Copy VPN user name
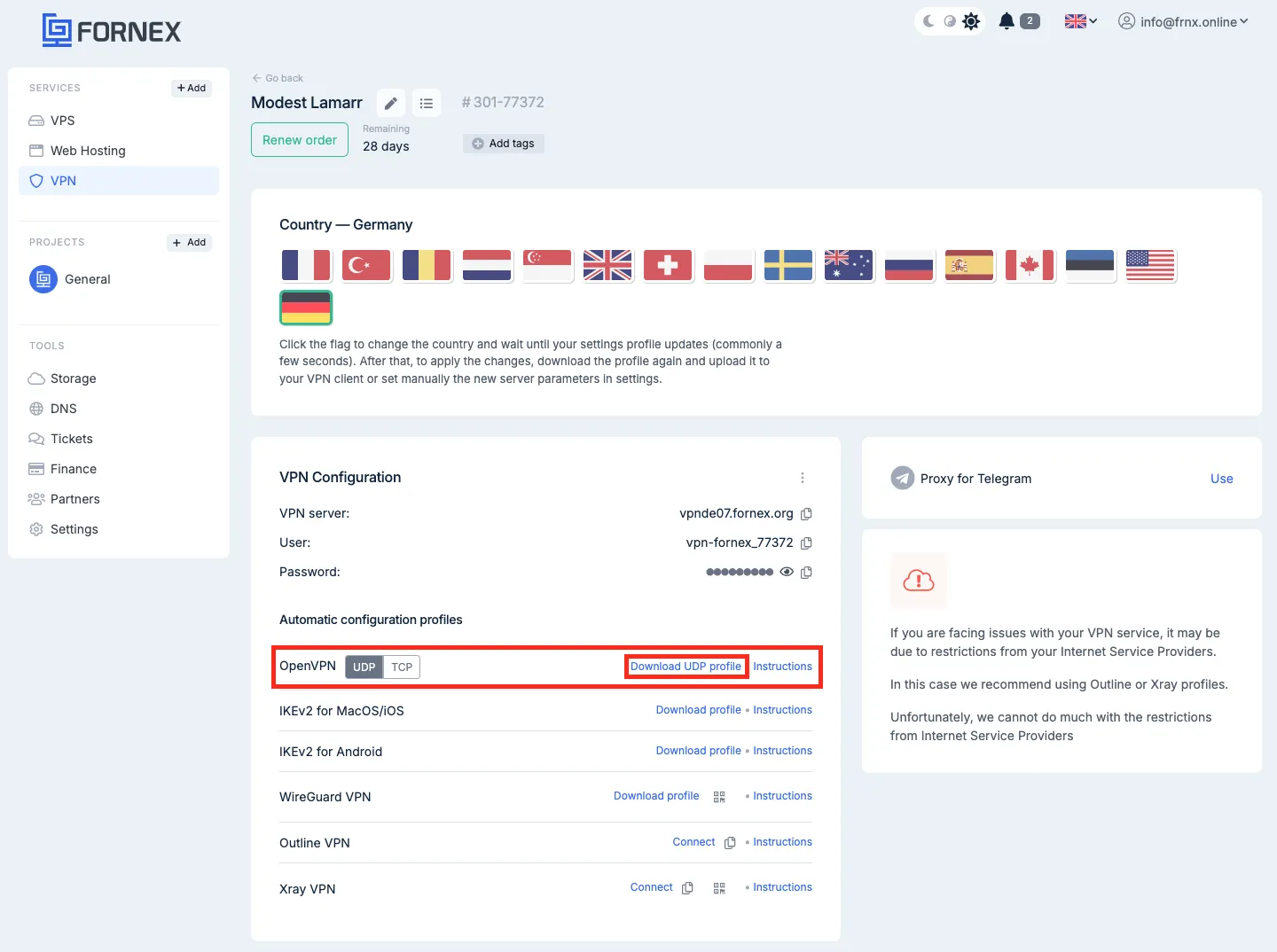 (806, 543)
